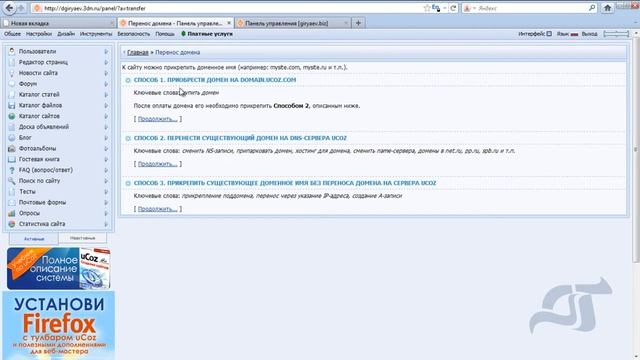Click the Выход logout link
This screenshot has width=640, height=360.
pyautogui.click(x=589, y=34)
